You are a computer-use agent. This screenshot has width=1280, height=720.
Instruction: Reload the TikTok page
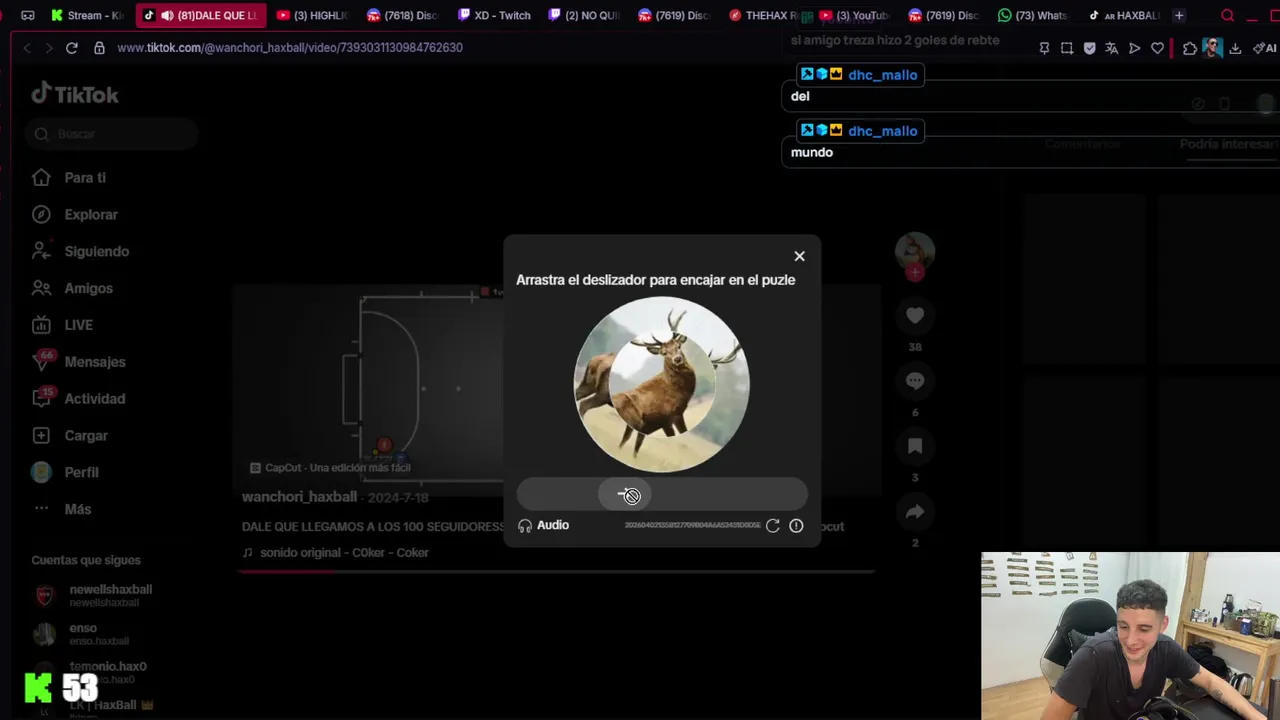72,48
